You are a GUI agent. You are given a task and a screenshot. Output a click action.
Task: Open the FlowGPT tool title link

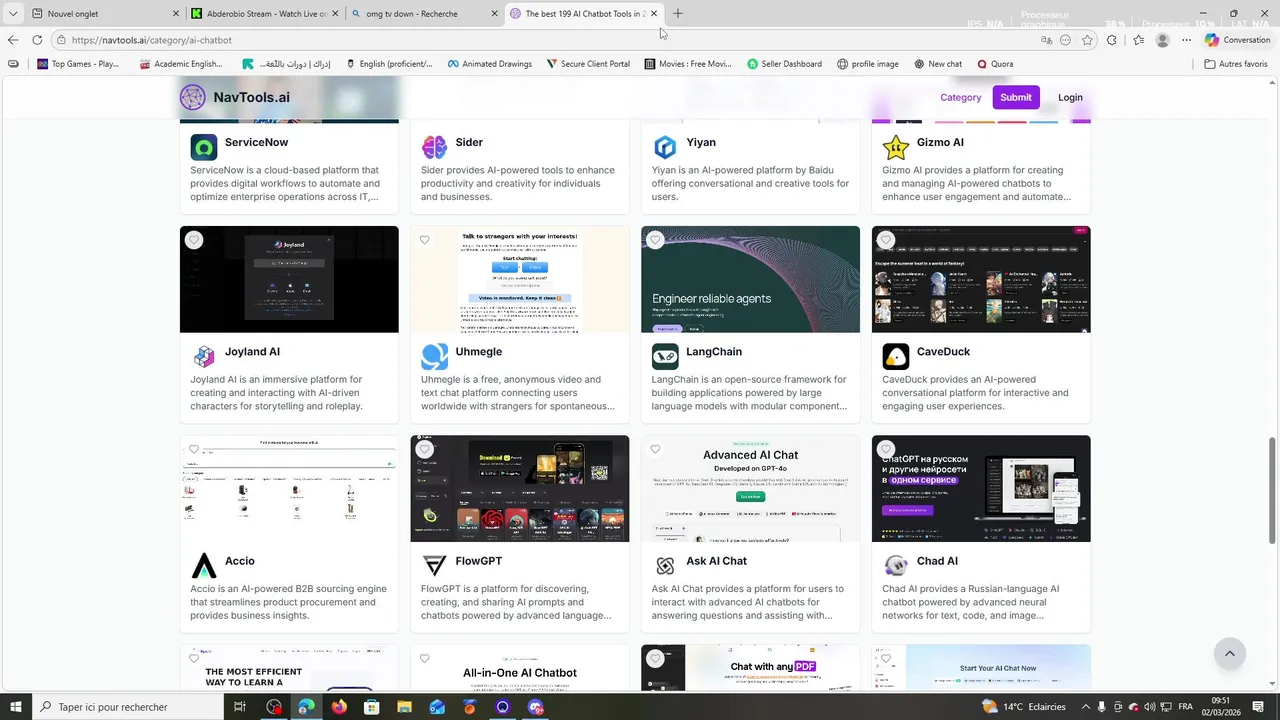pyautogui.click(x=478, y=561)
